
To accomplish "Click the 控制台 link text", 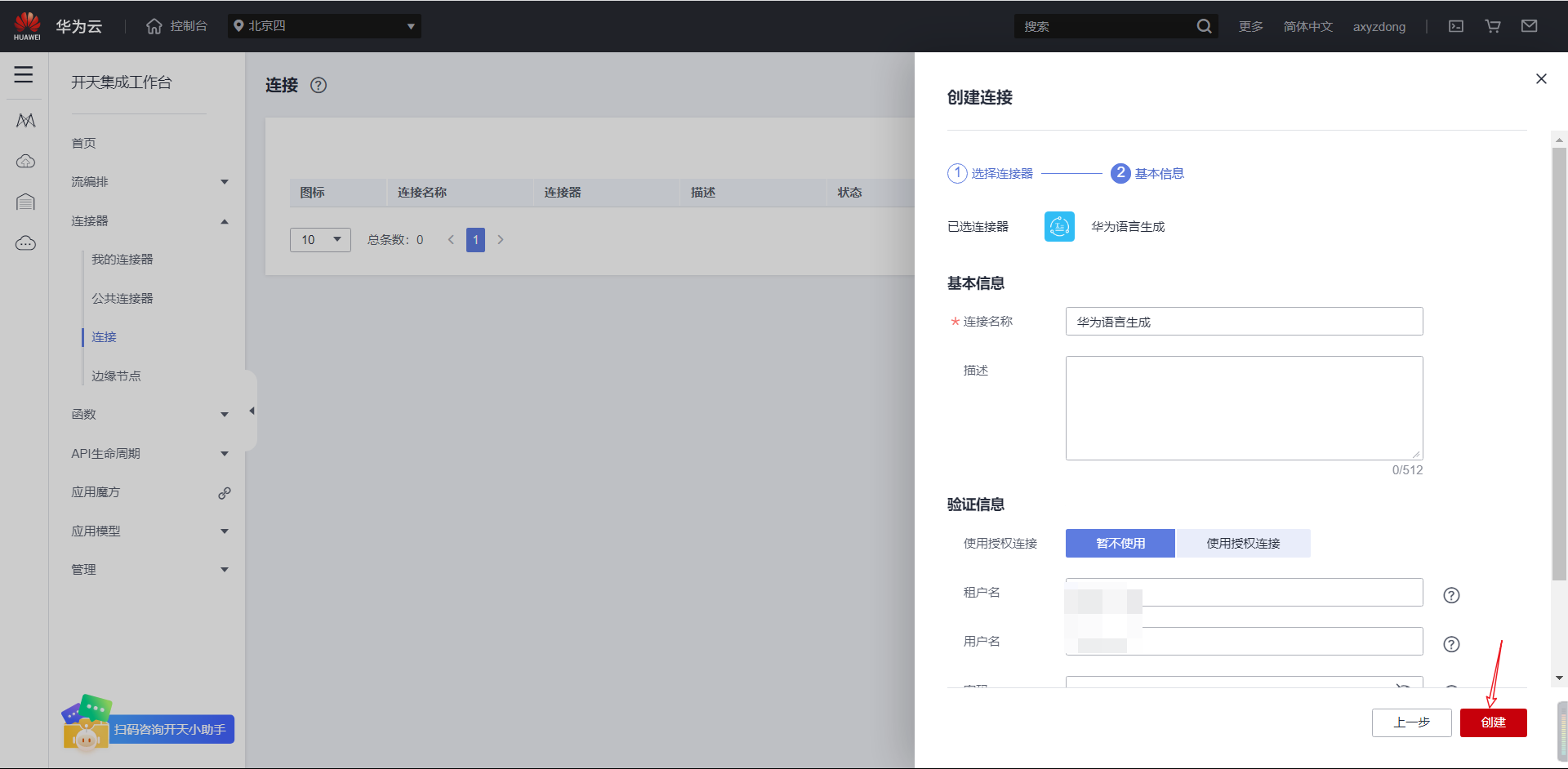I will point(189,26).
